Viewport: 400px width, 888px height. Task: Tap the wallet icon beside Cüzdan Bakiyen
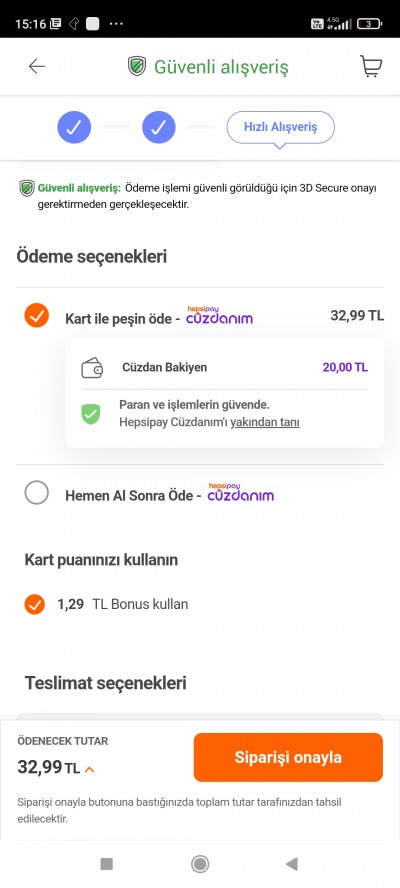coord(92,368)
